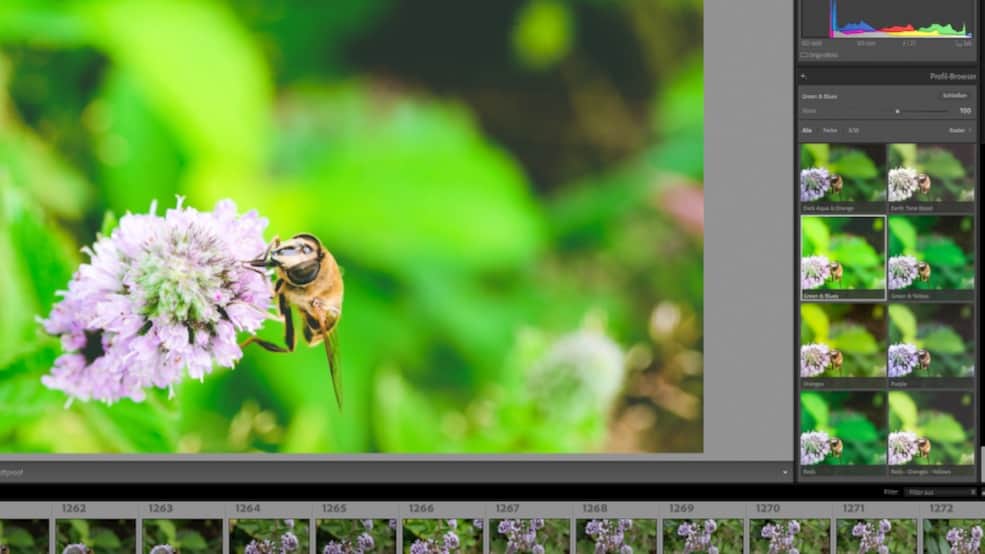Select filmstrip photo 1266
The width and height of the screenshot is (985, 554).
(x=442, y=536)
